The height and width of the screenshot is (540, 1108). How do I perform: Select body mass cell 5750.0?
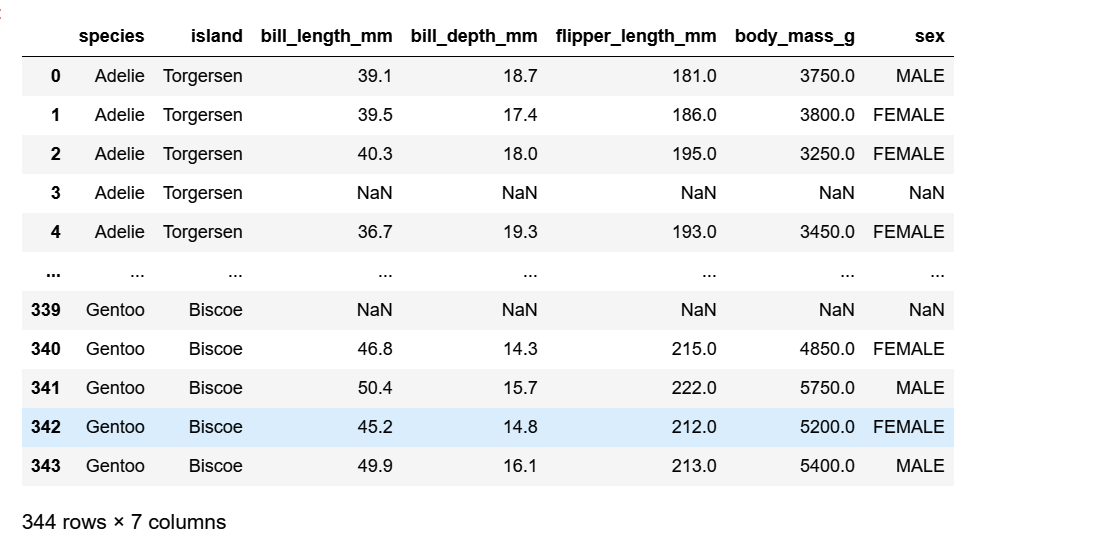tap(827, 388)
